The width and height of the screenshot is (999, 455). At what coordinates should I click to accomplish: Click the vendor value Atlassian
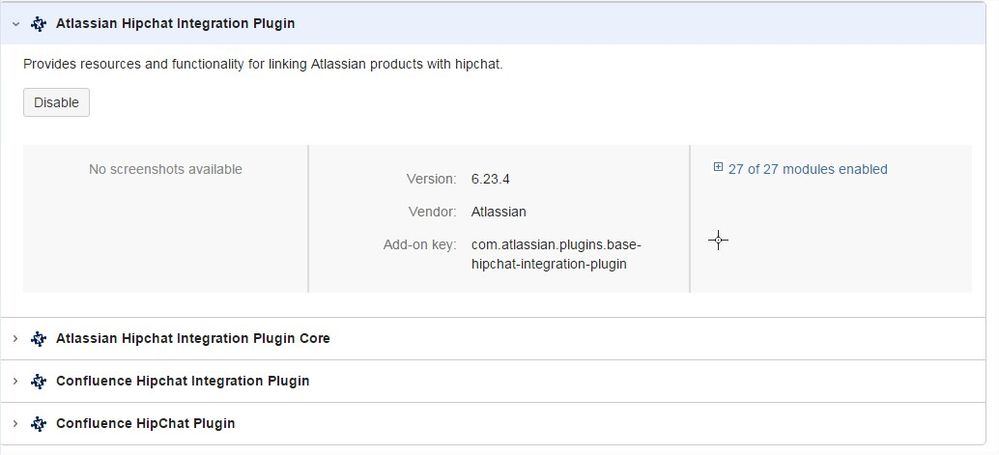click(499, 212)
